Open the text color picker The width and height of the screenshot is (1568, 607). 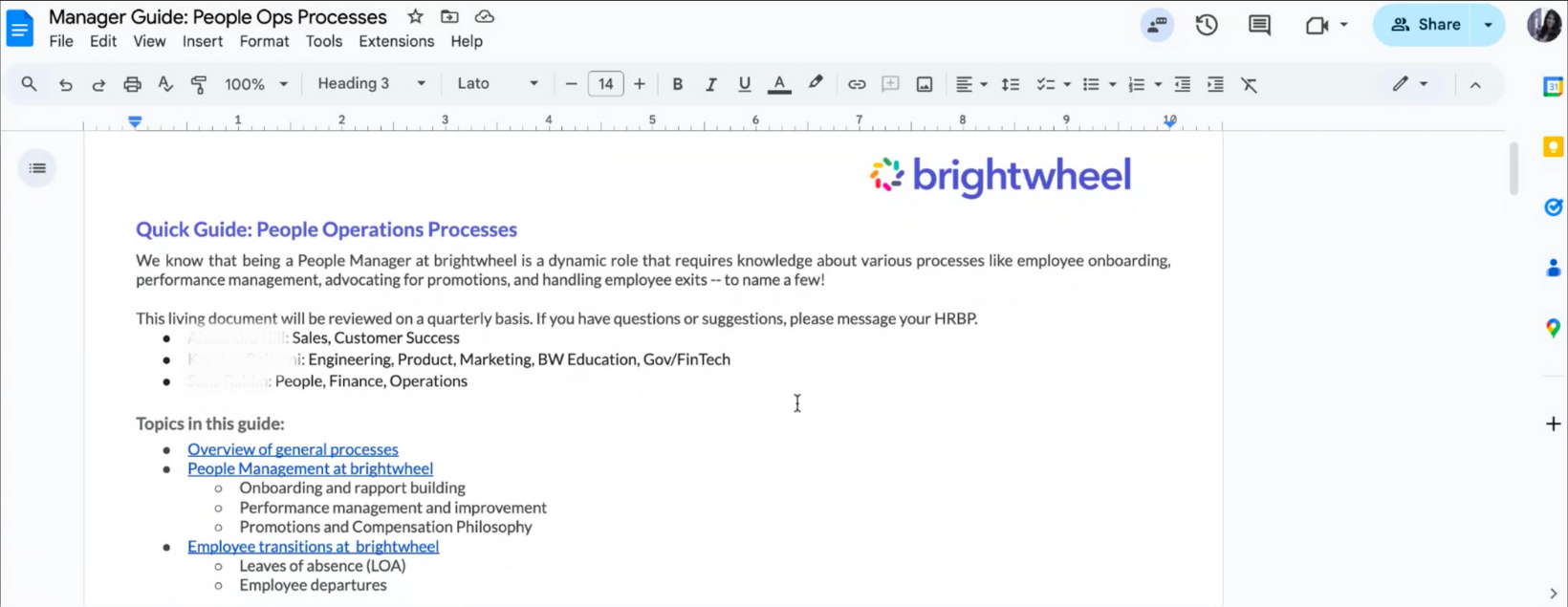[779, 84]
